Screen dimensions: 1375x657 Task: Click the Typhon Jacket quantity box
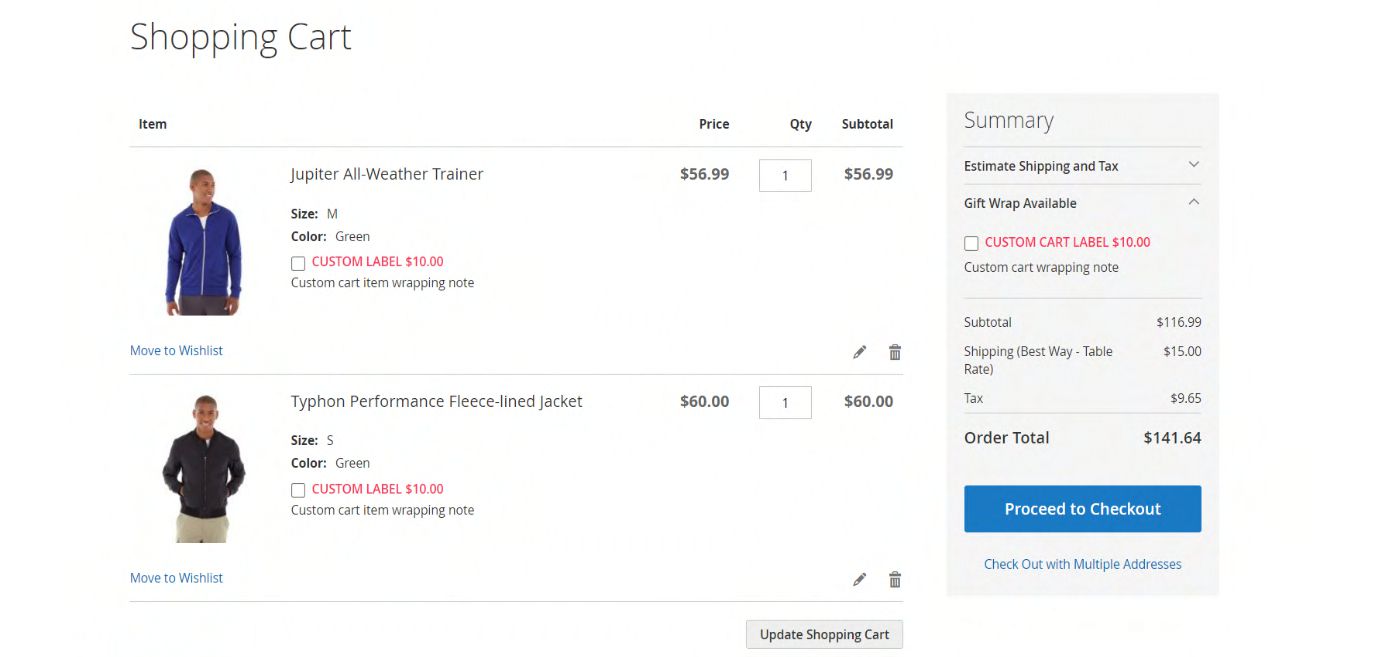(x=785, y=402)
